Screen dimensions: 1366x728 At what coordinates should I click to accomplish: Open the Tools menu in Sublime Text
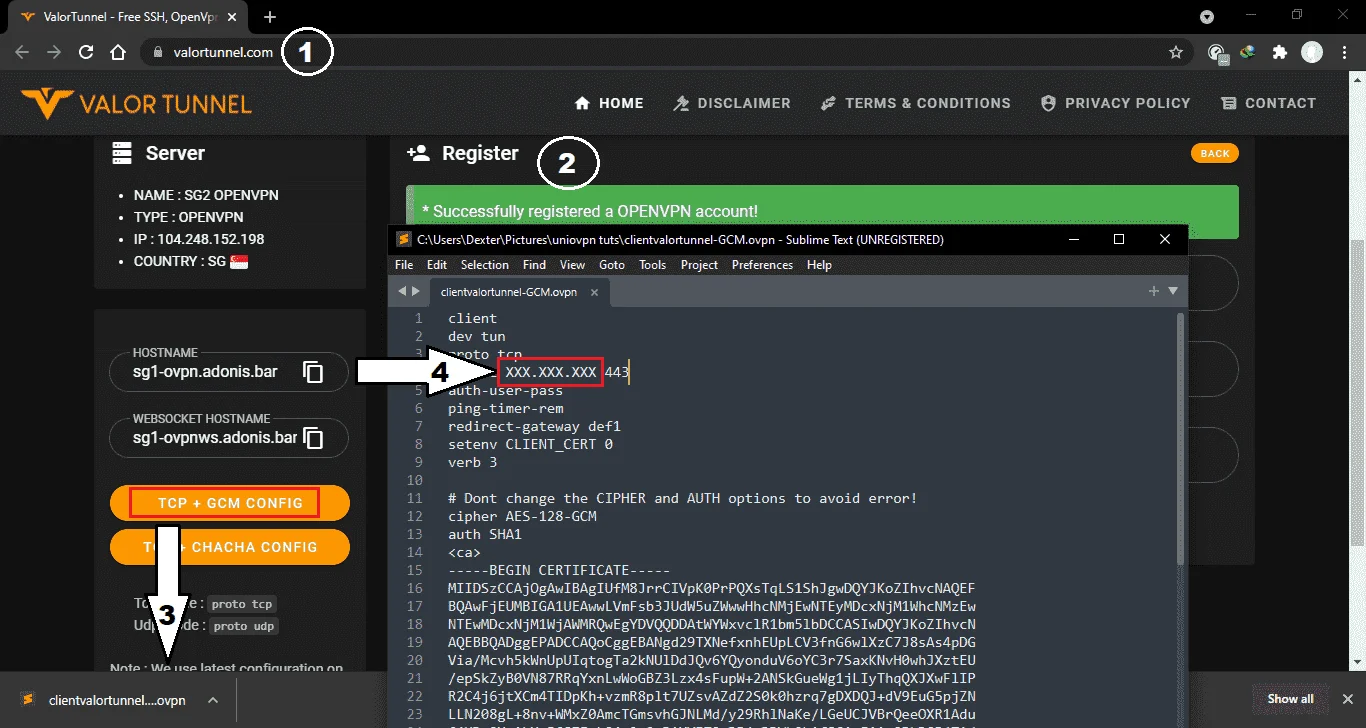coord(653,265)
